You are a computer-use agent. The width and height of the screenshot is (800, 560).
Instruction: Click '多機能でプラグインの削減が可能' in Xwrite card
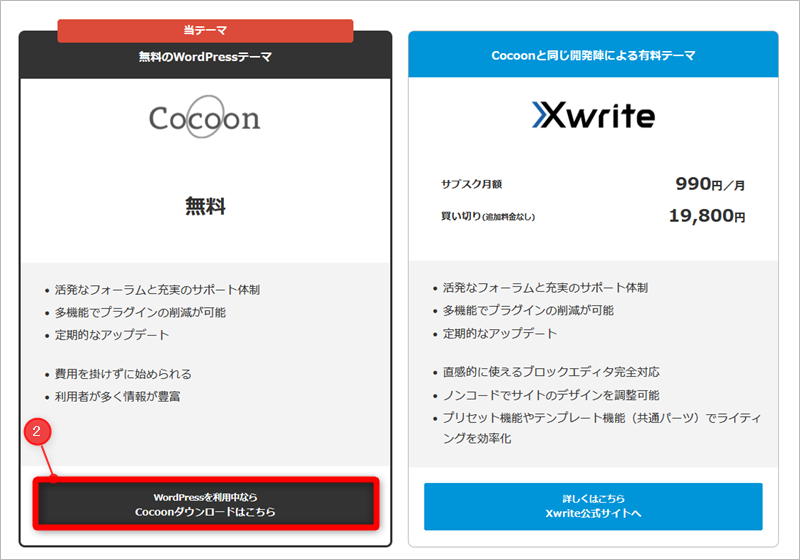[528, 310]
